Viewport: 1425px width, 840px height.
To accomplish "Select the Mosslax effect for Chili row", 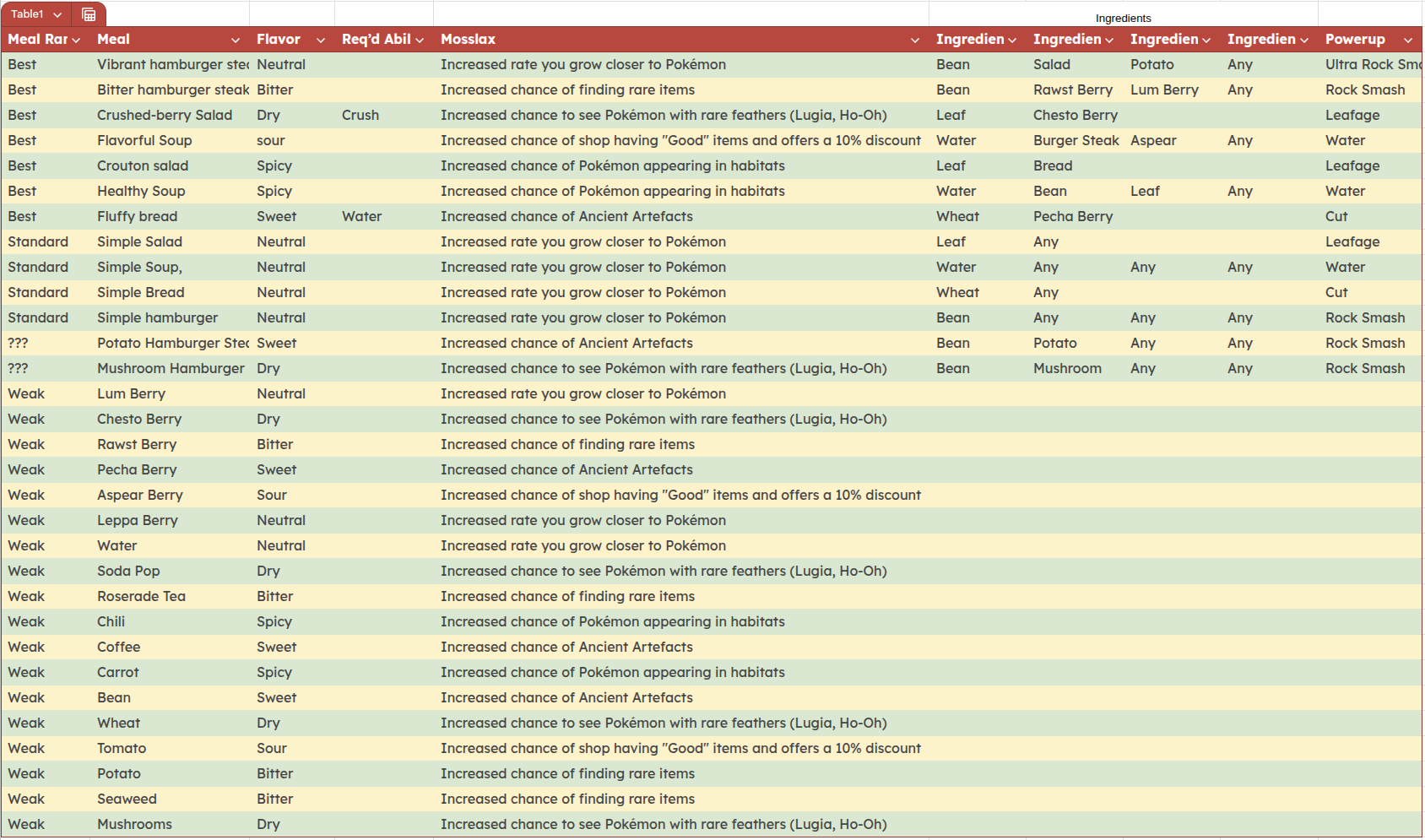I will 681,621.
